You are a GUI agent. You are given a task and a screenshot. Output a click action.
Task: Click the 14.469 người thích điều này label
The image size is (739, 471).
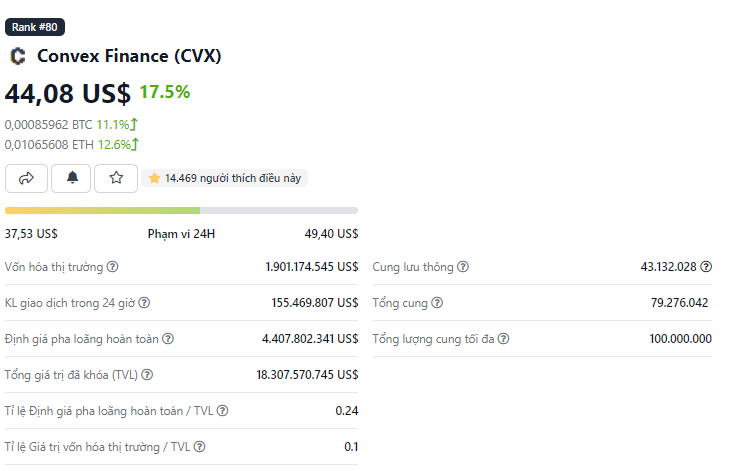(x=224, y=178)
